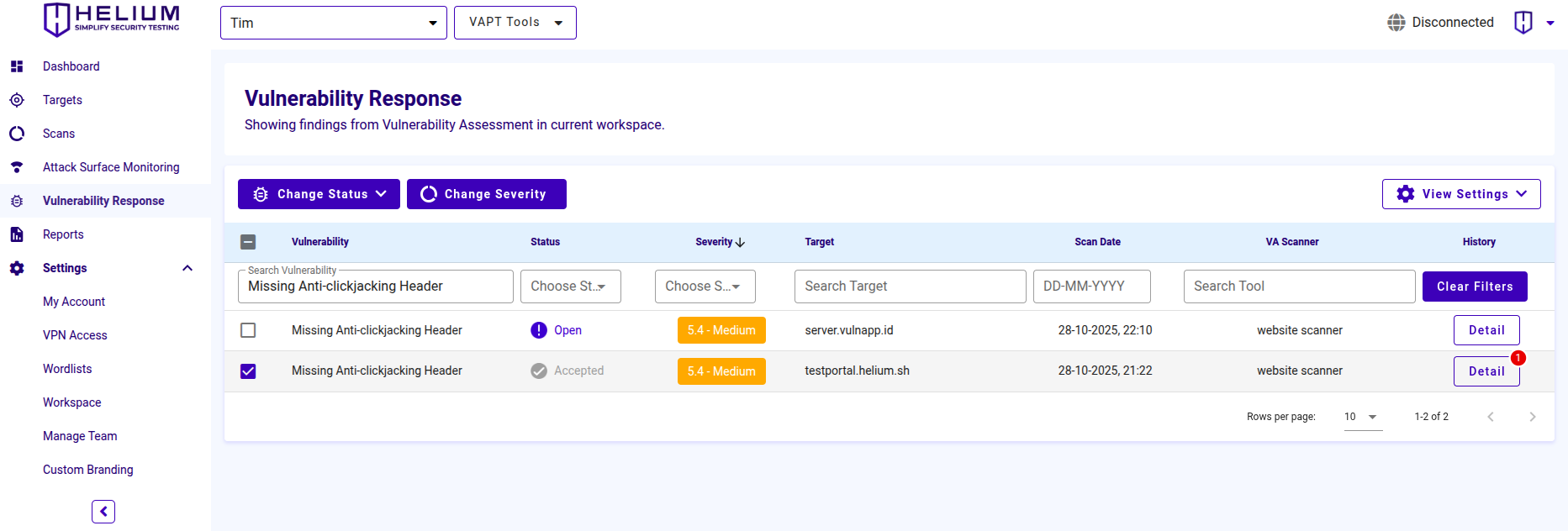Go to Manage Team settings page
This screenshot has width=1568, height=531.
pyautogui.click(x=80, y=436)
